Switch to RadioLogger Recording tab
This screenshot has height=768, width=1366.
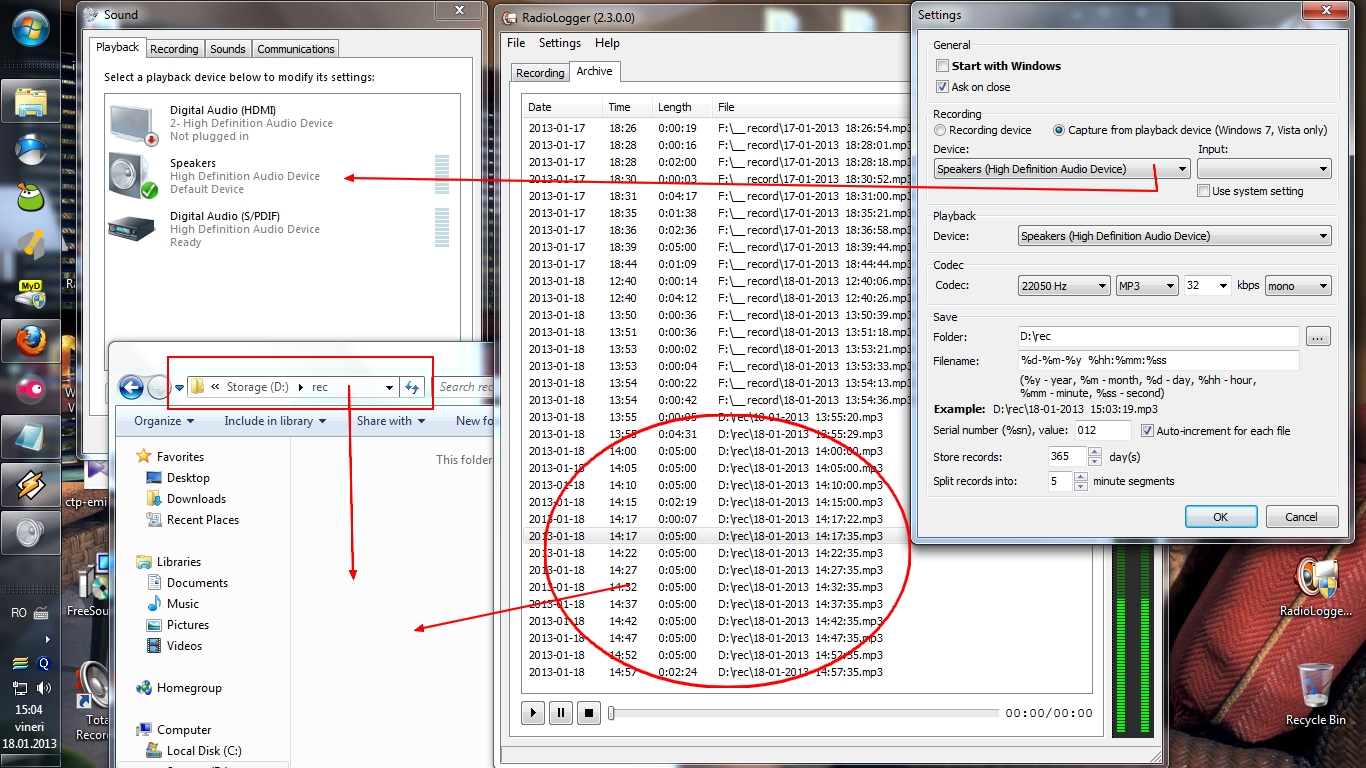[x=540, y=73]
